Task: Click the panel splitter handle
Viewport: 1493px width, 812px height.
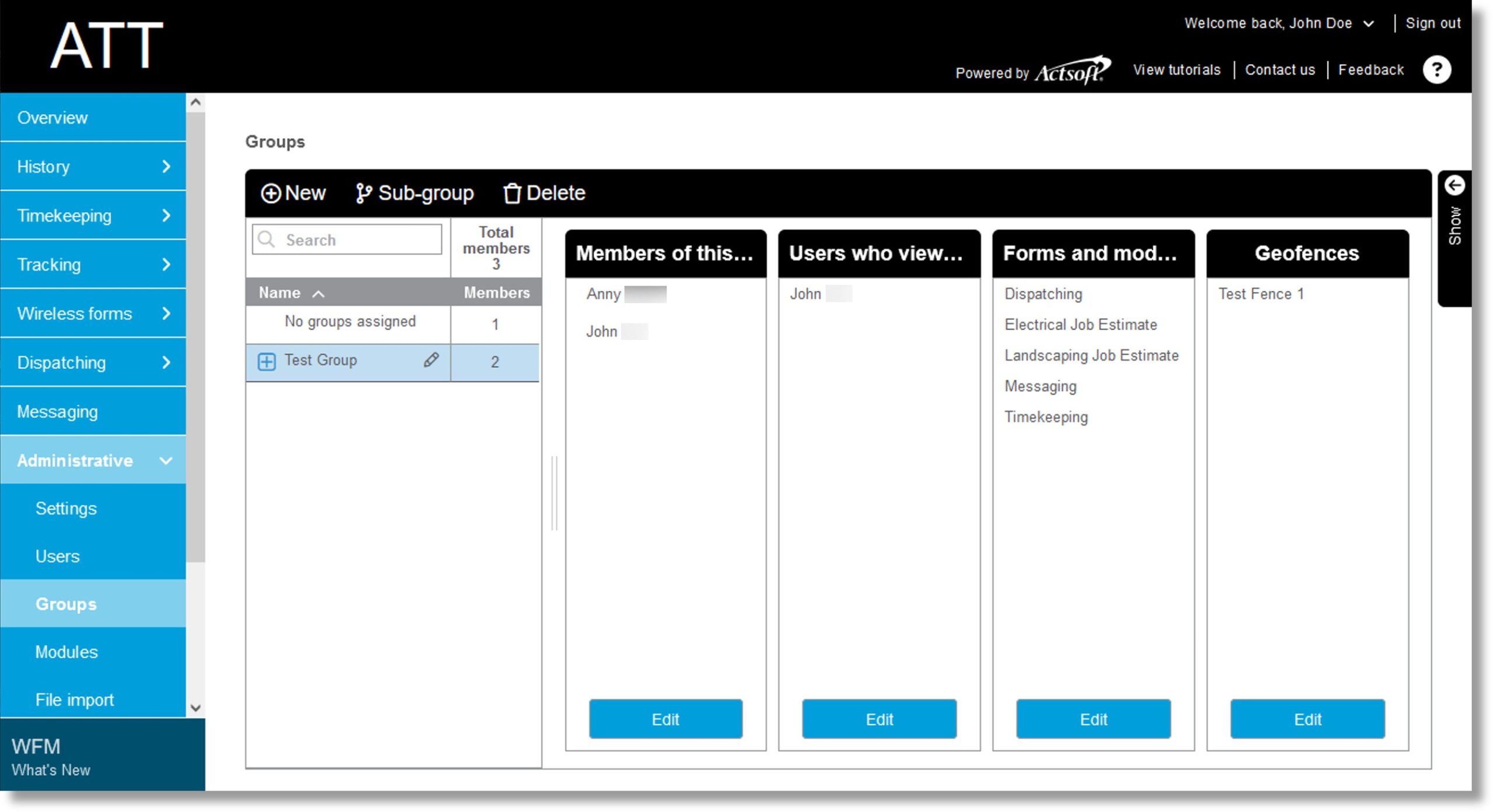Action: point(554,493)
